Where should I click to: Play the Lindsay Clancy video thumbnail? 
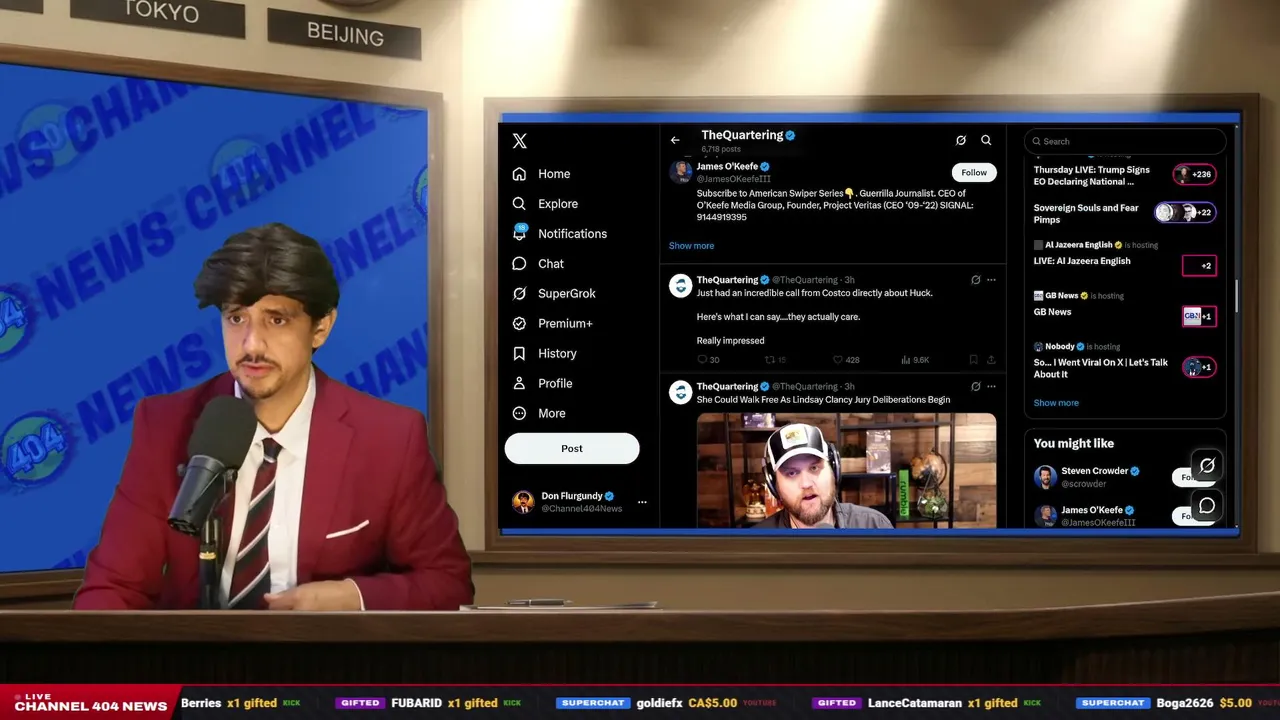[846, 470]
